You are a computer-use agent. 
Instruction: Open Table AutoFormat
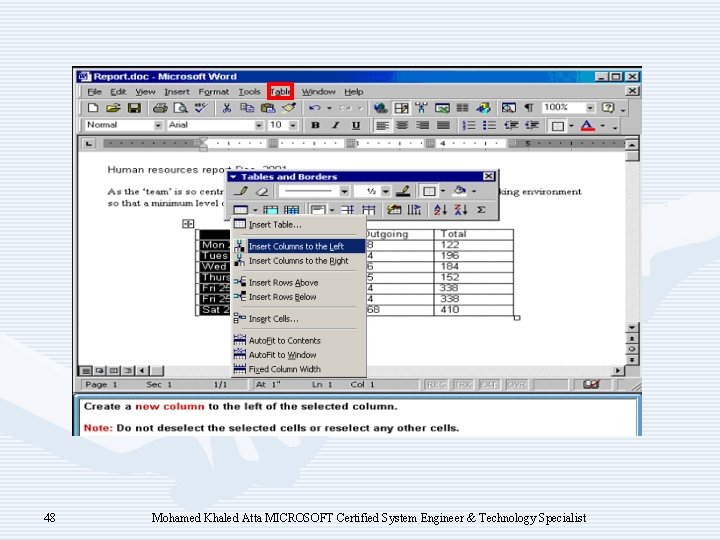coord(394,210)
